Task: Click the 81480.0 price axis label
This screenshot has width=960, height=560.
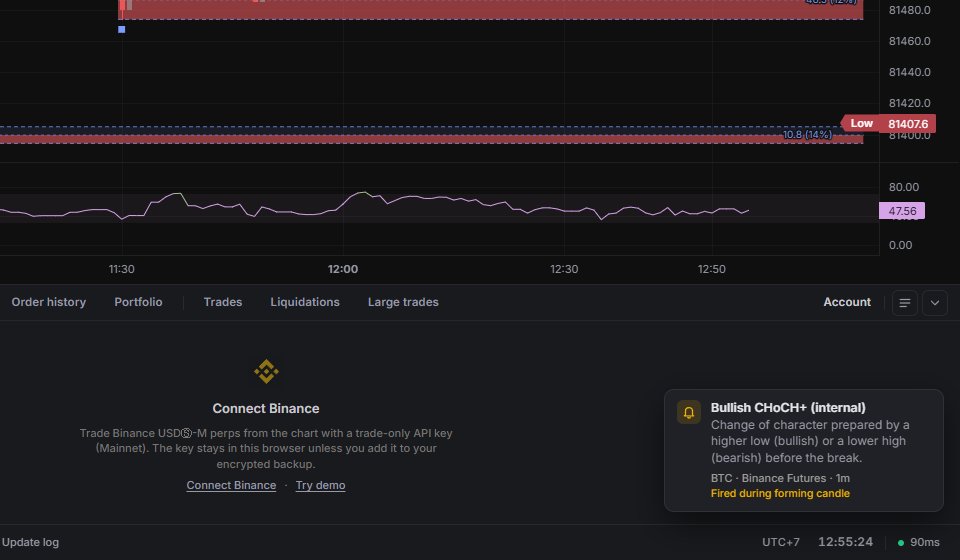Action: click(910, 10)
